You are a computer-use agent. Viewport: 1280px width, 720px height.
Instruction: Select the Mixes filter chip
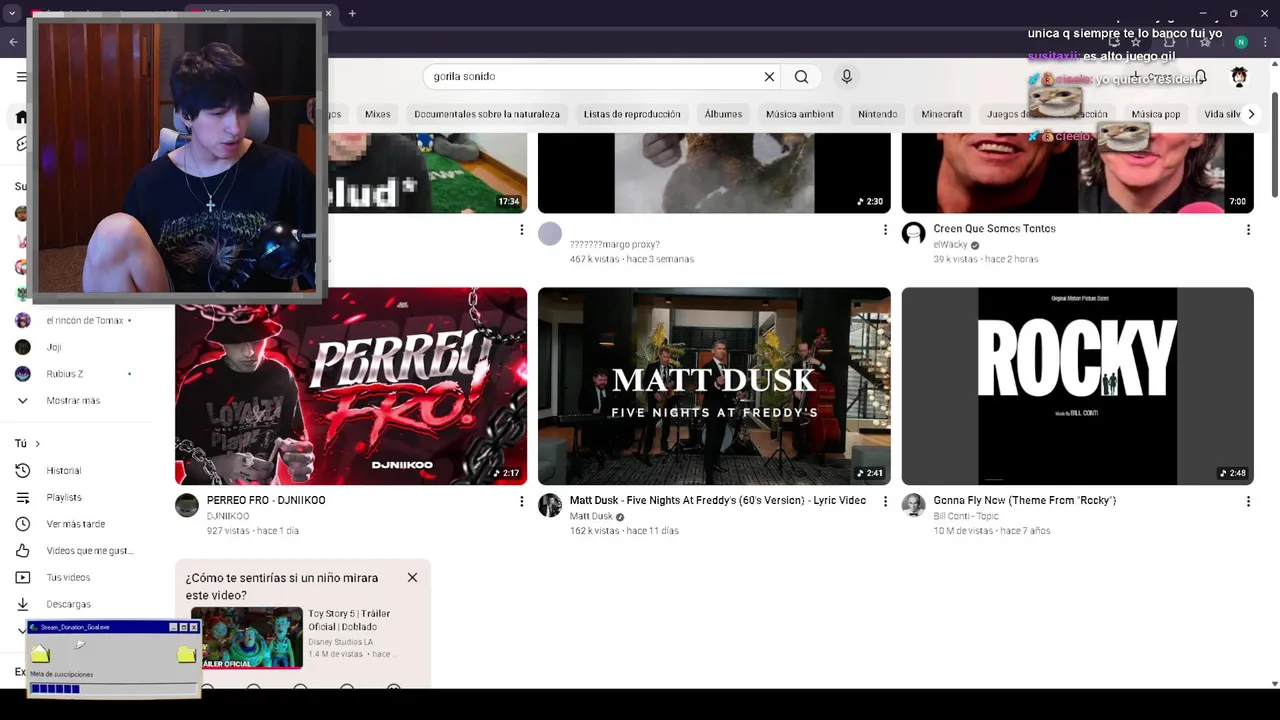377,114
